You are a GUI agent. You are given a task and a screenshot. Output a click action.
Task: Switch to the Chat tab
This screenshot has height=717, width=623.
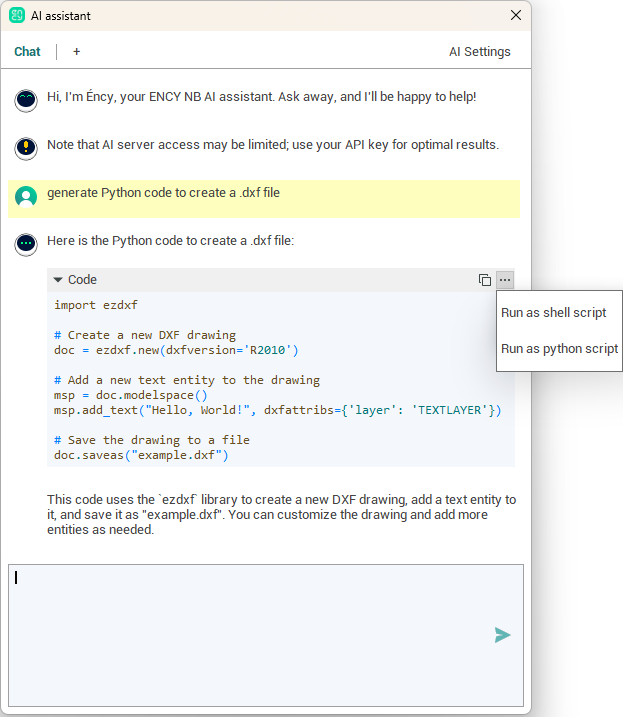[27, 52]
